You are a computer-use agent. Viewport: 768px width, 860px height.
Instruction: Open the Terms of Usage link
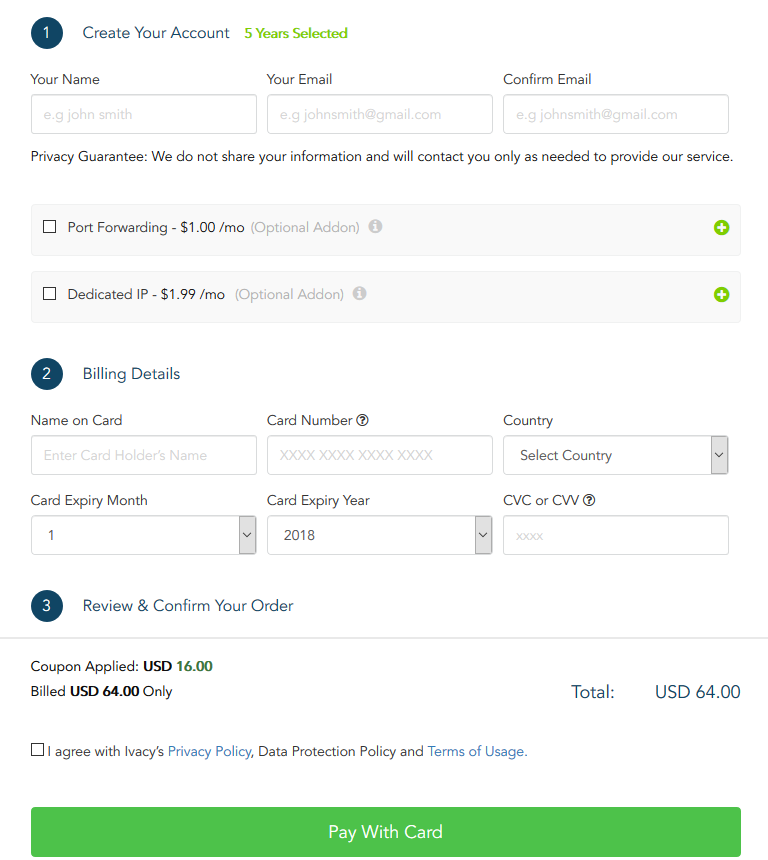477,751
